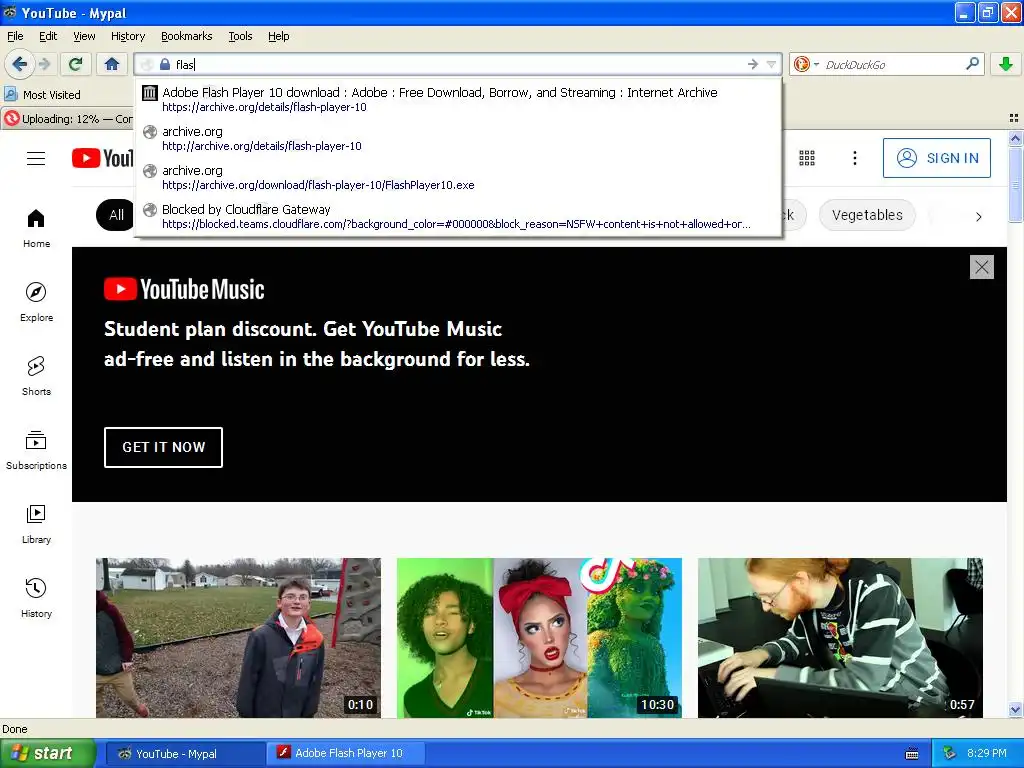Select Blocked by Cloudflare Gateway suggestion
Image resolution: width=1024 pixels, height=768 pixels.
click(458, 216)
